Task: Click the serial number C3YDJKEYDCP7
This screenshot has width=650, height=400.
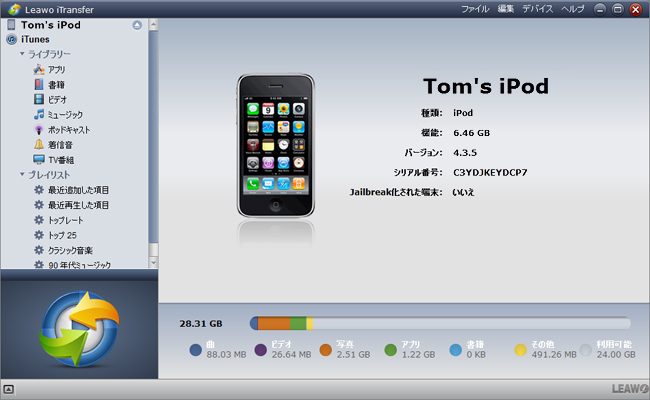Action: pos(490,172)
